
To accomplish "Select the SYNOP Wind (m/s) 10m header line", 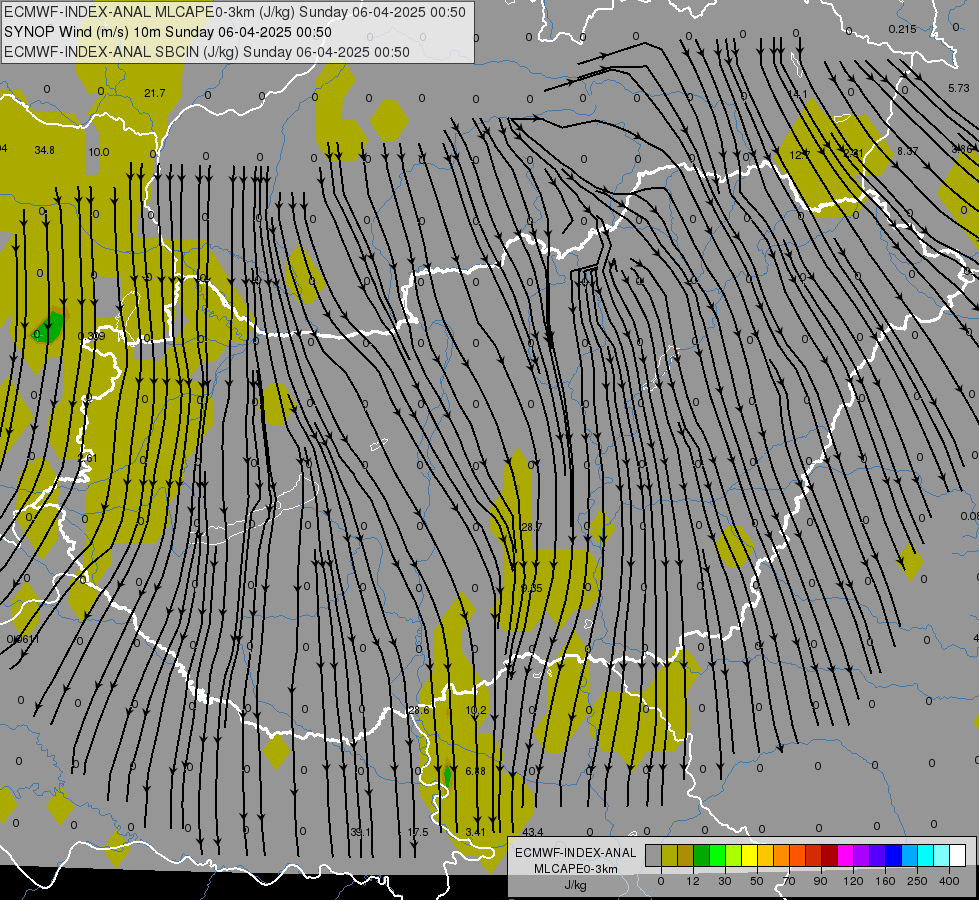I will point(168,32).
